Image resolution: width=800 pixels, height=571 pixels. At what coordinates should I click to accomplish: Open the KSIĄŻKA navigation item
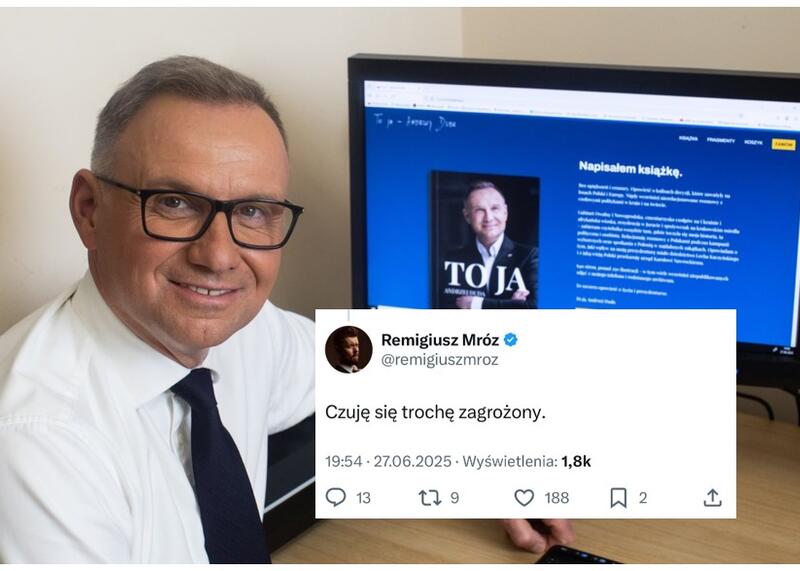tap(688, 138)
